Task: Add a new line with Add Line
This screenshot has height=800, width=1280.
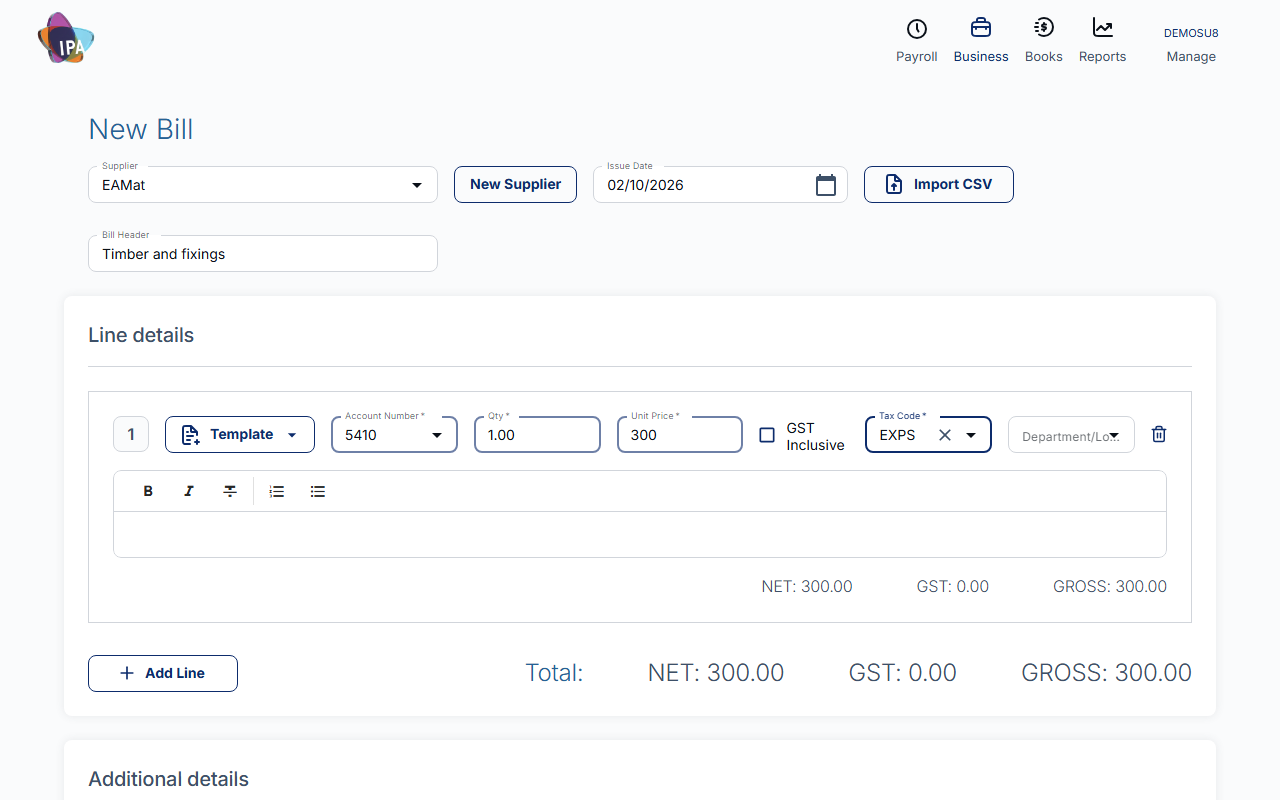Action: [163, 673]
